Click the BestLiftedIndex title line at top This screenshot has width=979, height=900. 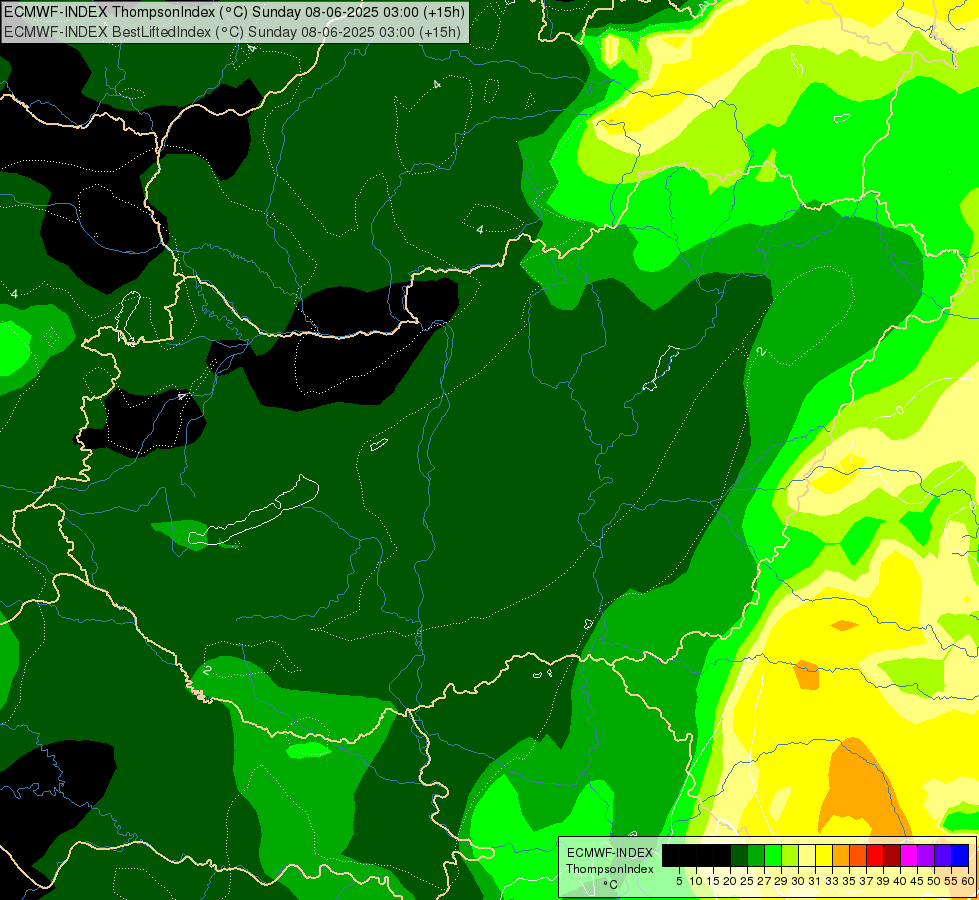coord(232,32)
